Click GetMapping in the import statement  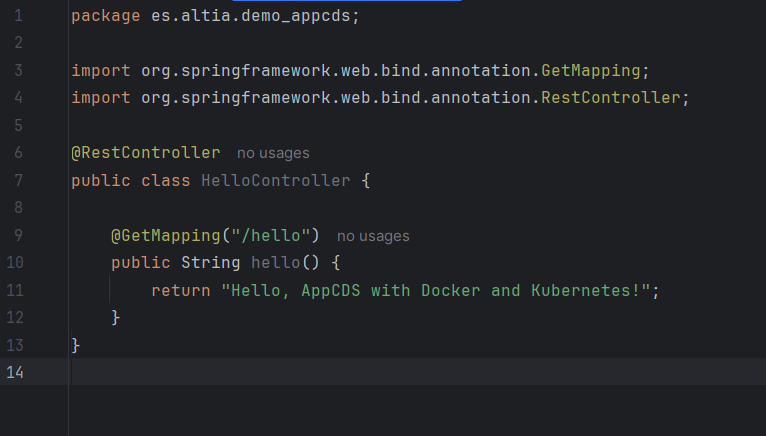pyautogui.click(x=590, y=71)
